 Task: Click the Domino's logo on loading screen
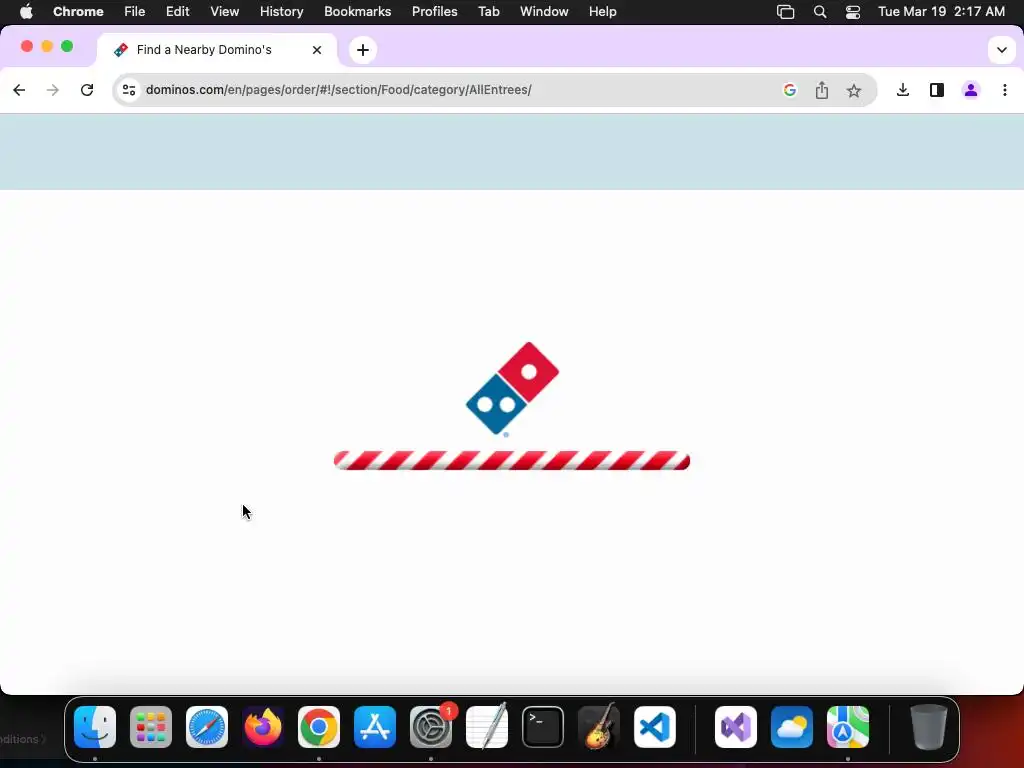click(513, 389)
